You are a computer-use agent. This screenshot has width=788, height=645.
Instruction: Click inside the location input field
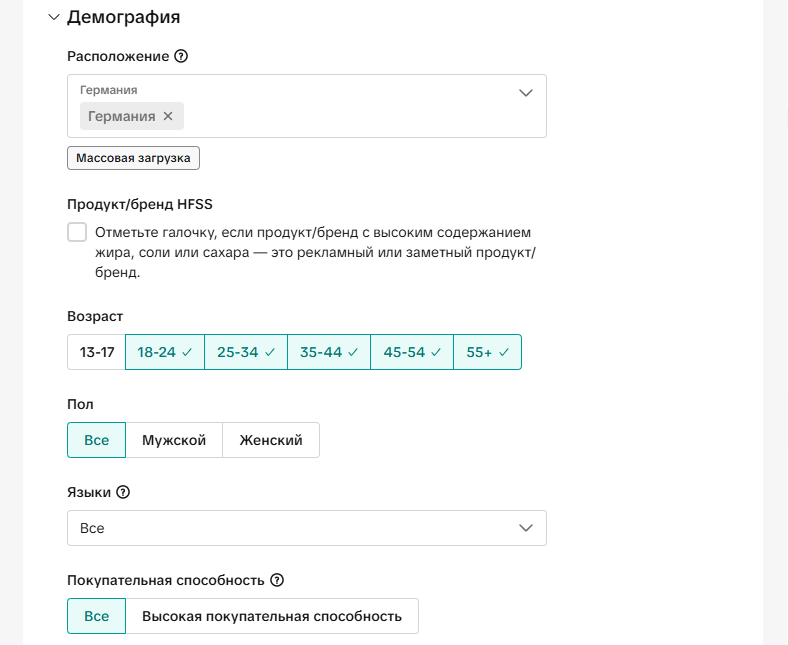pyautogui.click(x=350, y=116)
